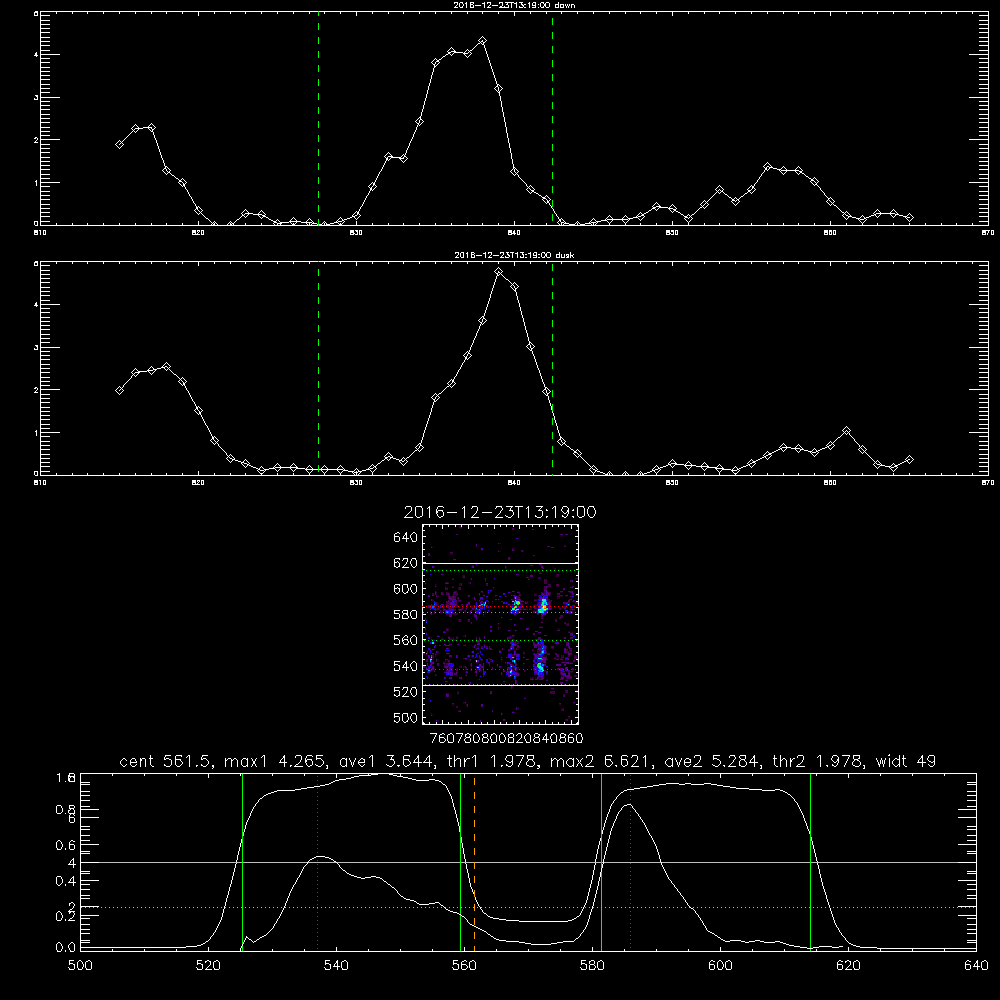Screen dimensions: 1000x1000
Task: Click the timestamp title above the heatmap image
Action: click(500, 512)
